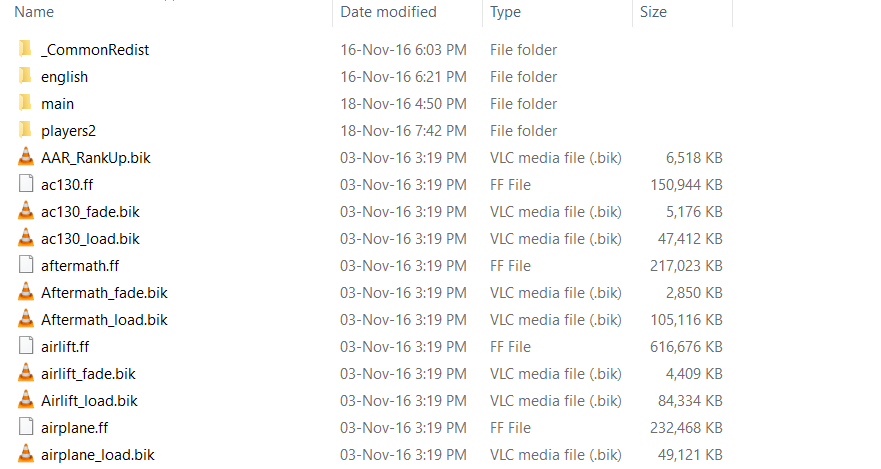Click the VLC icon next to Aftermath_load.bik
The width and height of the screenshot is (881, 469).
pos(26,320)
